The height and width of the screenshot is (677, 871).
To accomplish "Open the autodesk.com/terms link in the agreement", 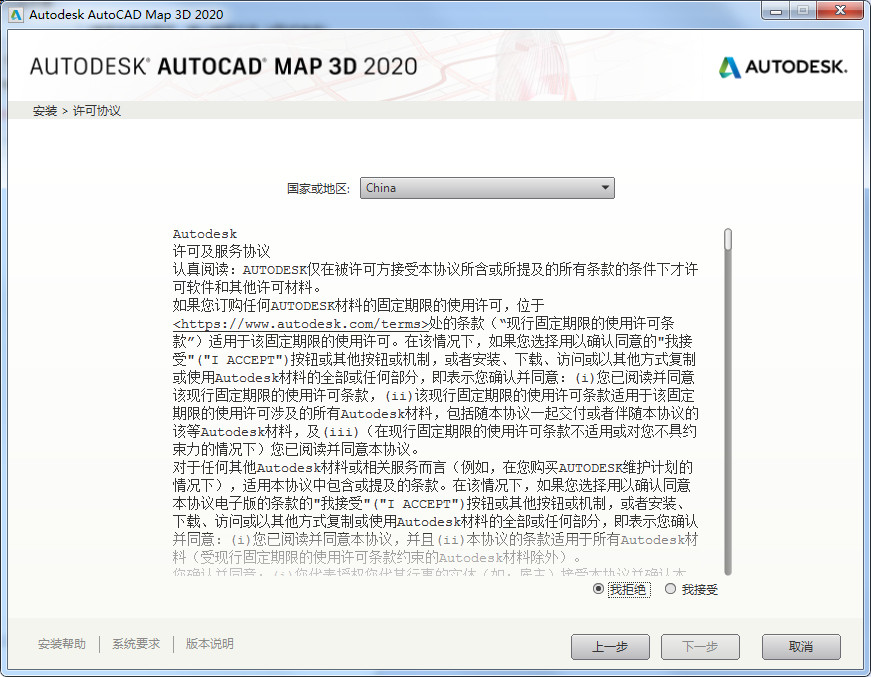I will tap(301, 324).
